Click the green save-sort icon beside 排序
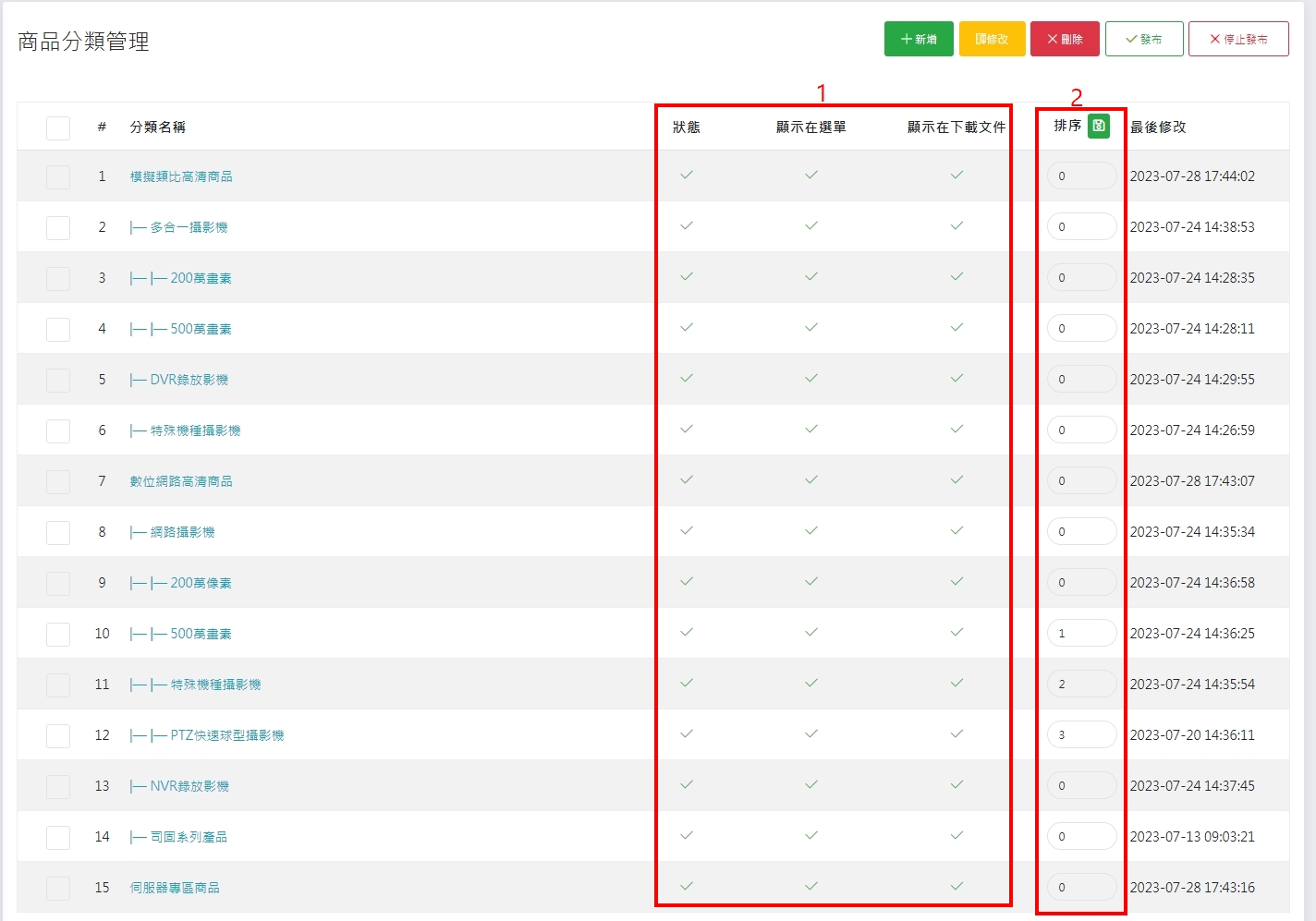 click(x=1098, y=126)
